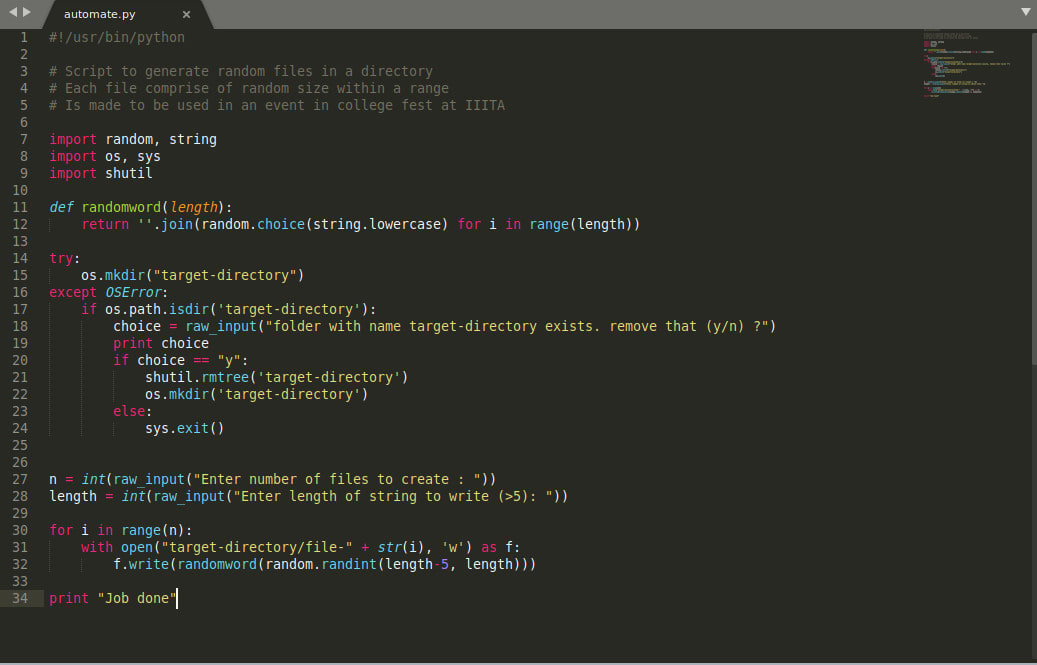Click 'for i in range(n)' loop line
1037x665 pixels.
point(120,530)
